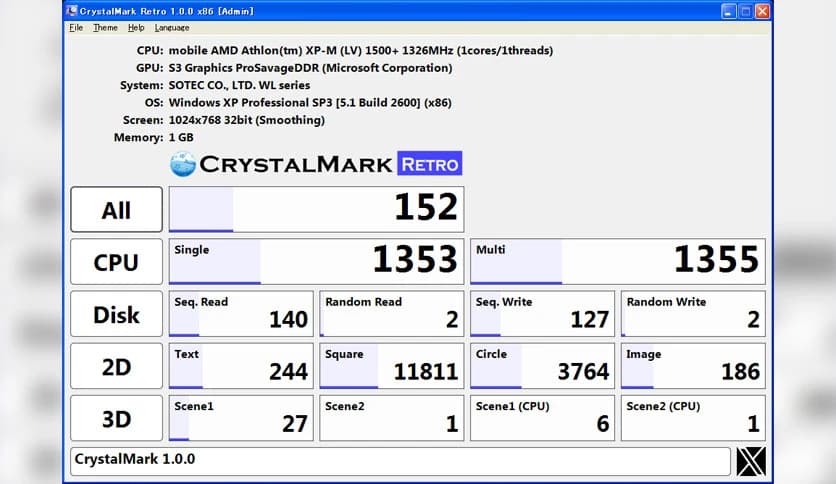The height and width of the screenshot is (484, 836).
Task: Open the Help menu
Action: 136,28
